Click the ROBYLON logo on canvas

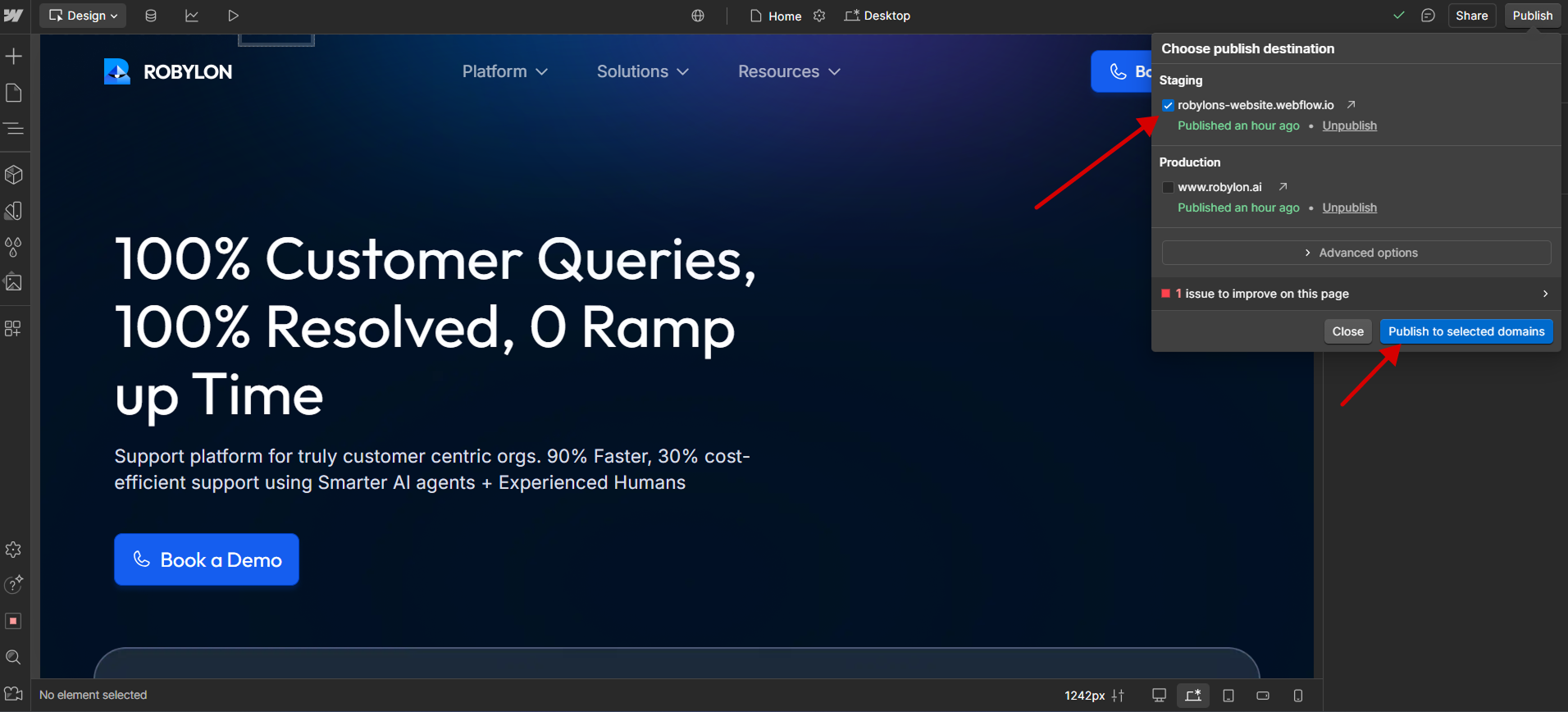pos(168,71)
